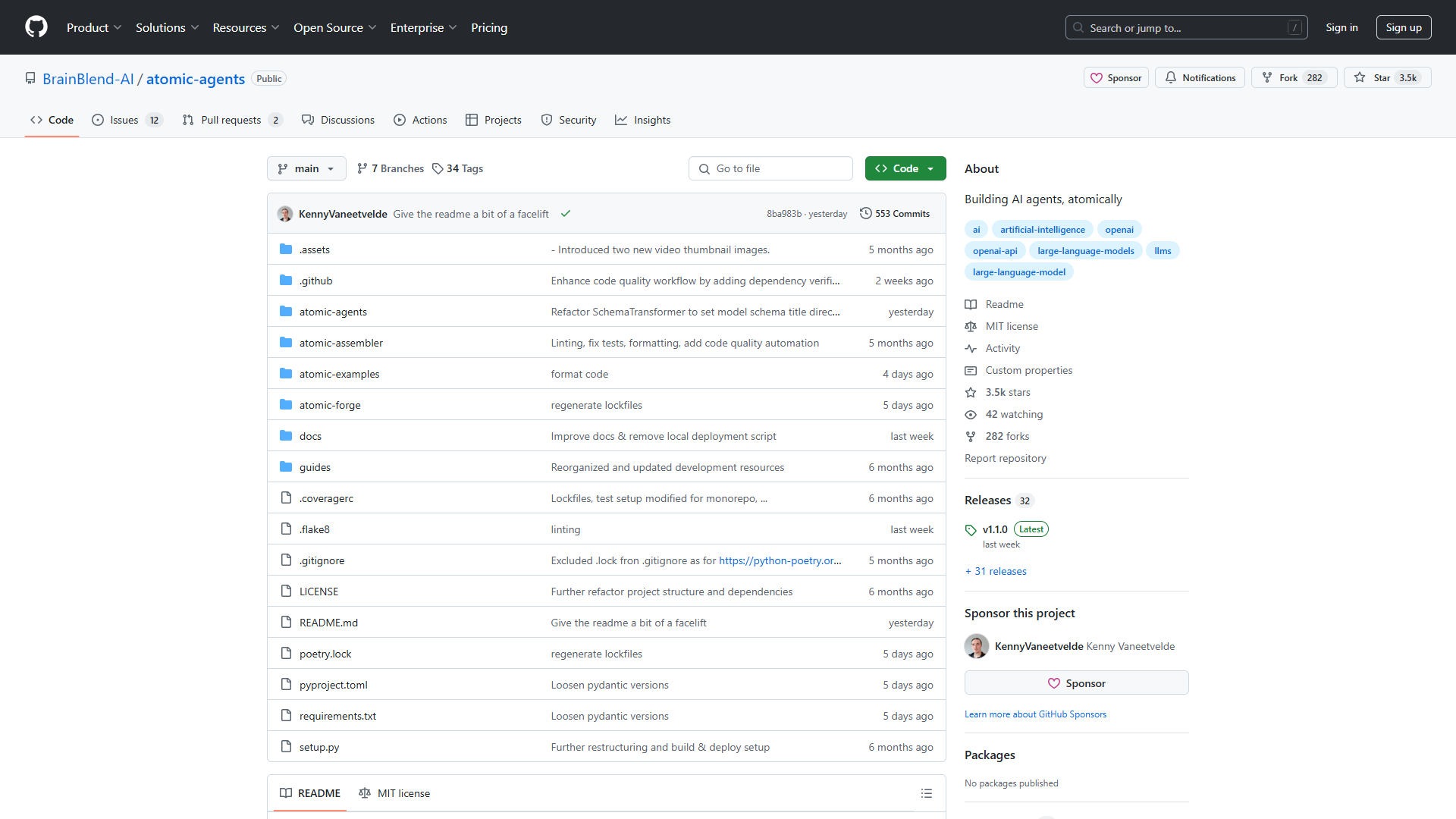Open the Insights tab
This screenshot has height=819, width=1456.
click(643, 120)
